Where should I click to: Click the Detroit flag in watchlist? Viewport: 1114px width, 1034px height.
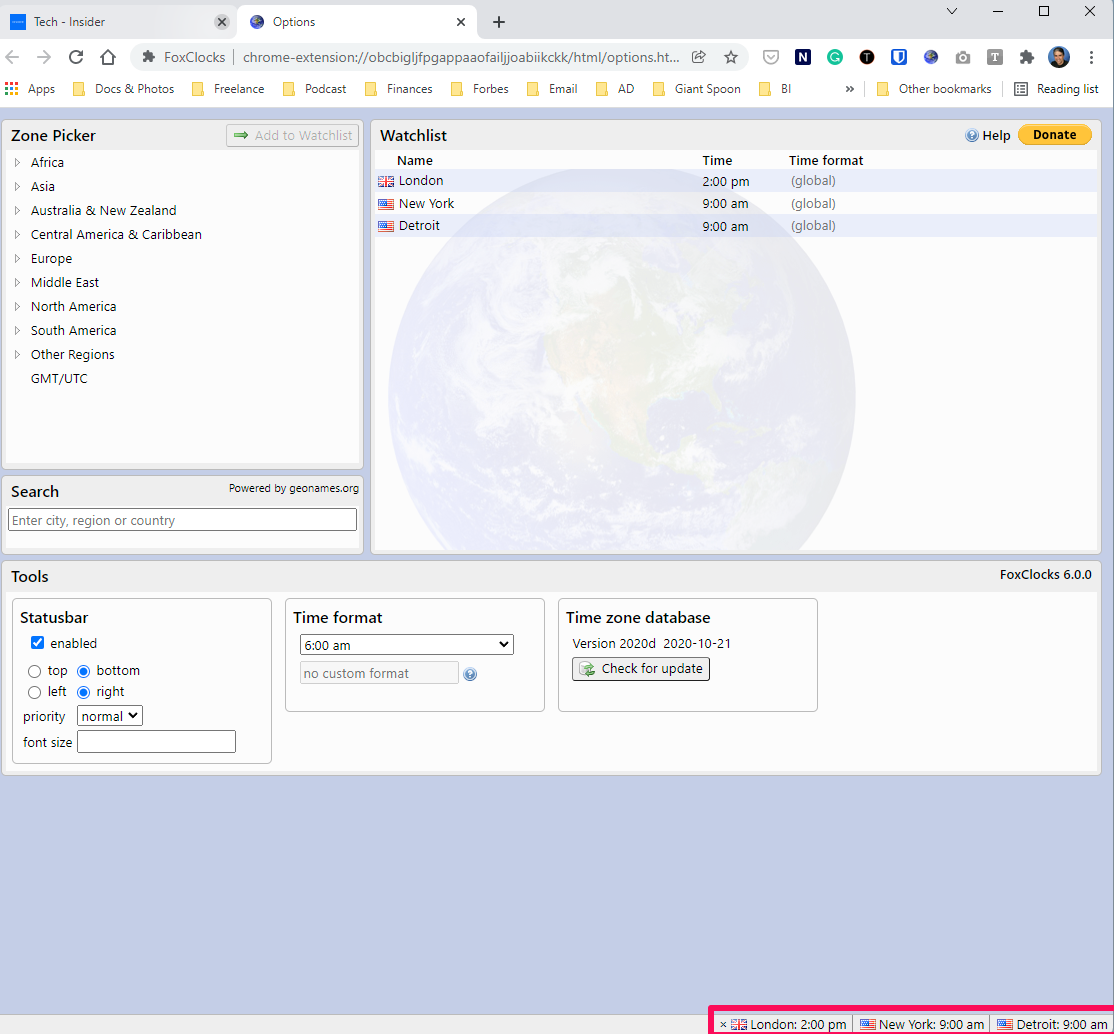point(386,226)
